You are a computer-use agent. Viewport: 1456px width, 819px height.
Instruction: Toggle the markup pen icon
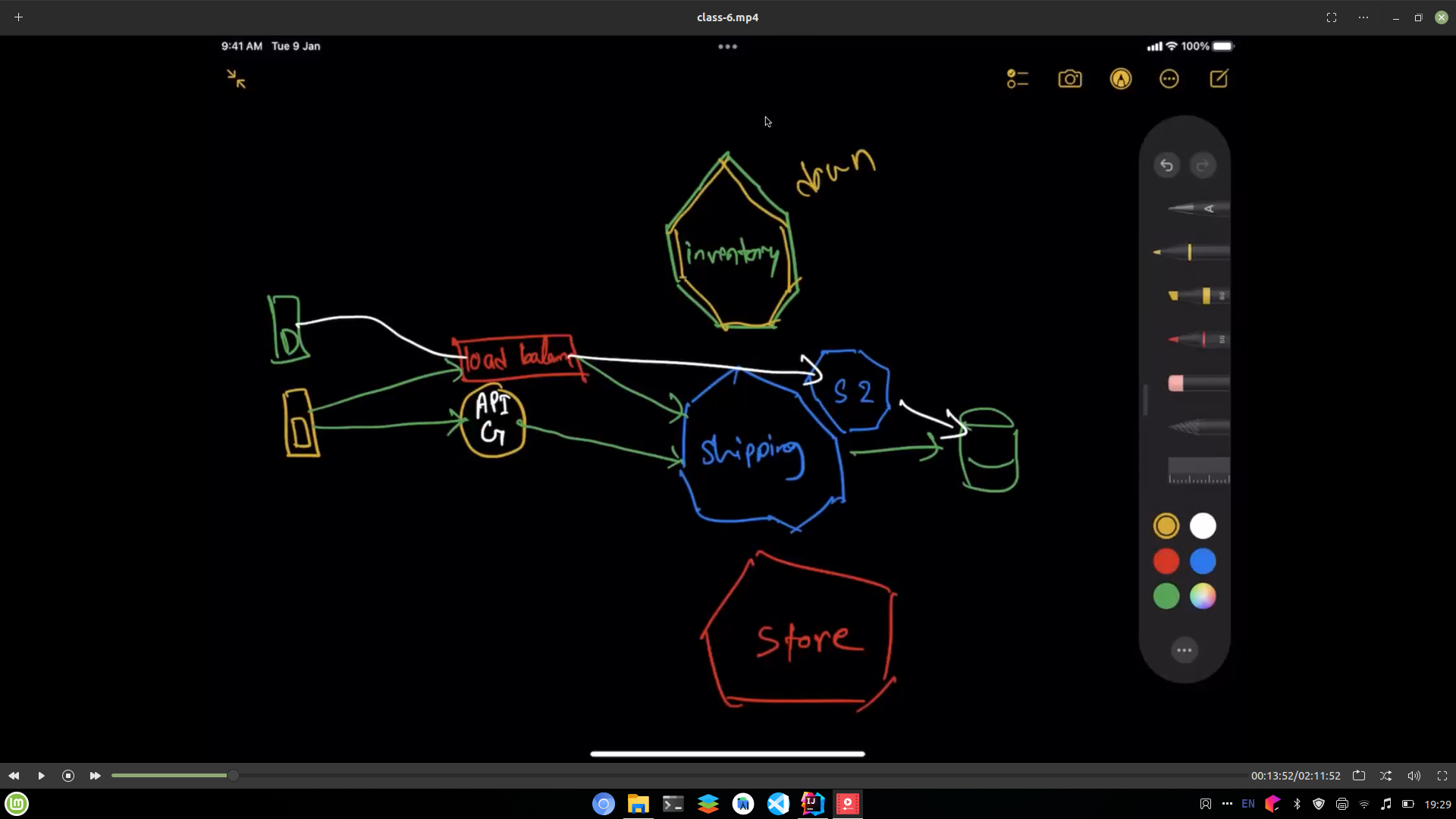tap(1121, 79)
